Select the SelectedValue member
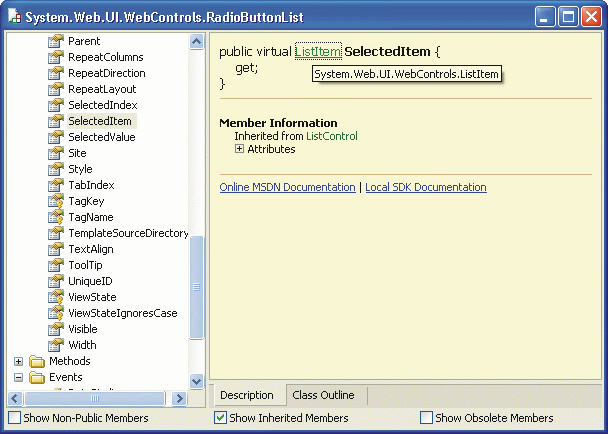 (x=102, y=137)
